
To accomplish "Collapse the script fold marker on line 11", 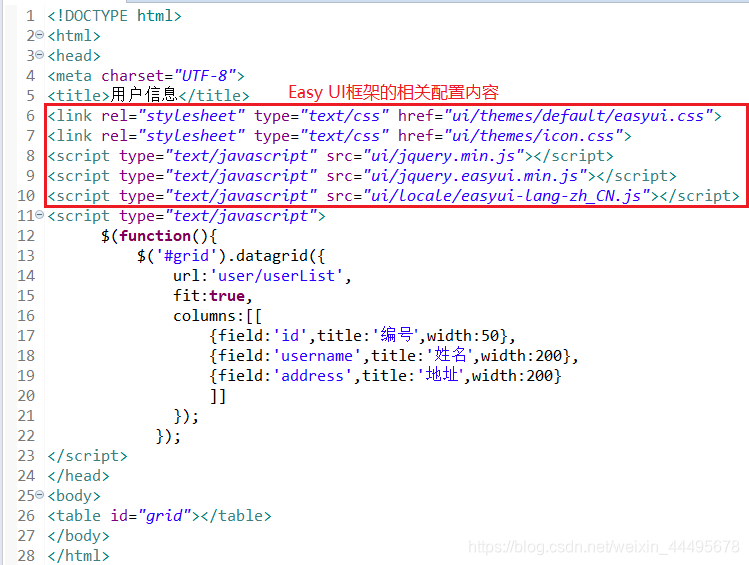I will [40, 215].
